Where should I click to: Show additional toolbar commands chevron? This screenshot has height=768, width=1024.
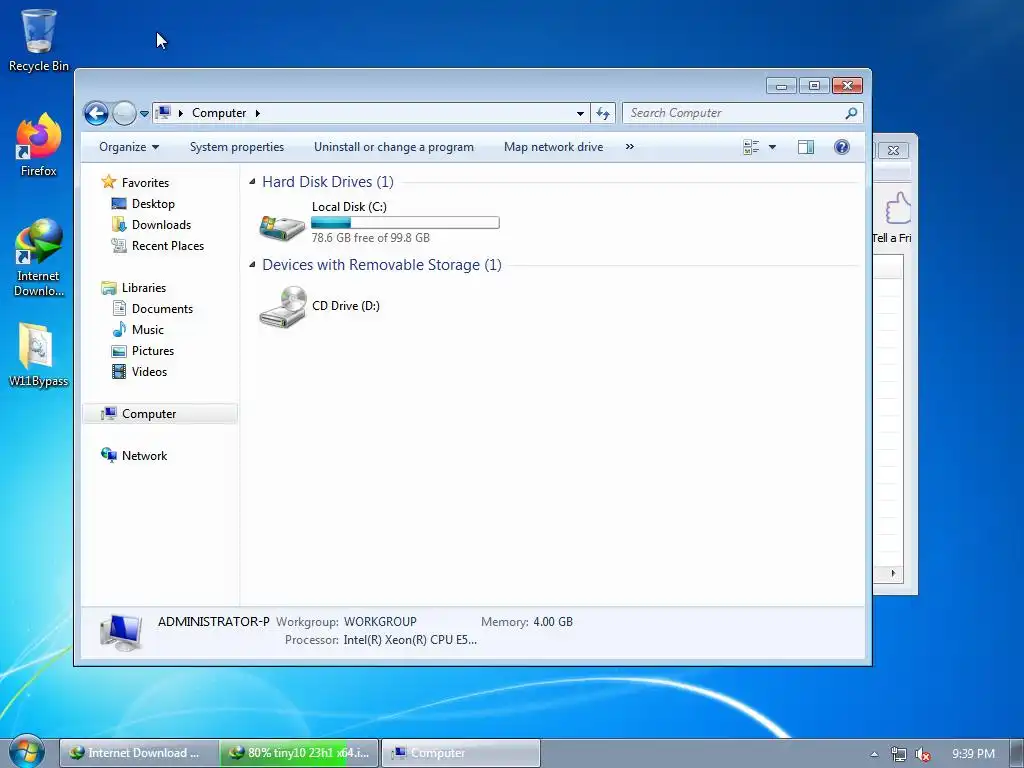coord(630,147)
